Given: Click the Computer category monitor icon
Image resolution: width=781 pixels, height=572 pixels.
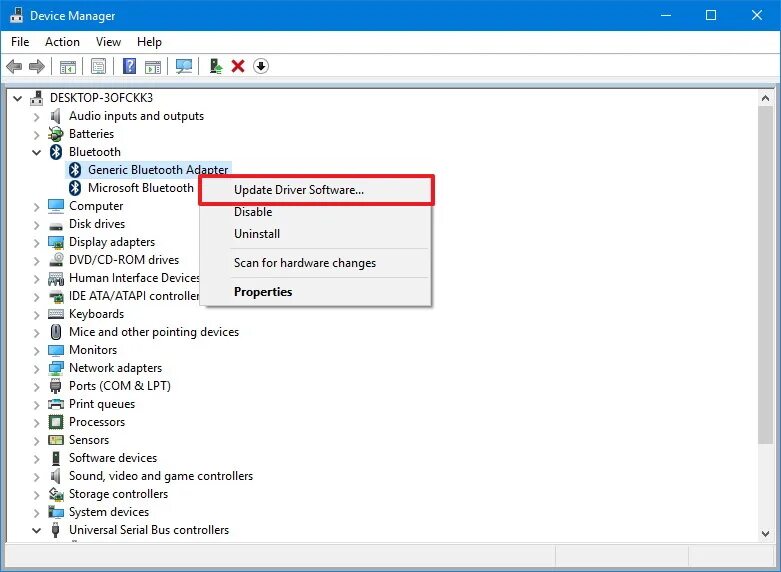Looking at the screenshot, I should pyautogui.click(x=56, y=206).
